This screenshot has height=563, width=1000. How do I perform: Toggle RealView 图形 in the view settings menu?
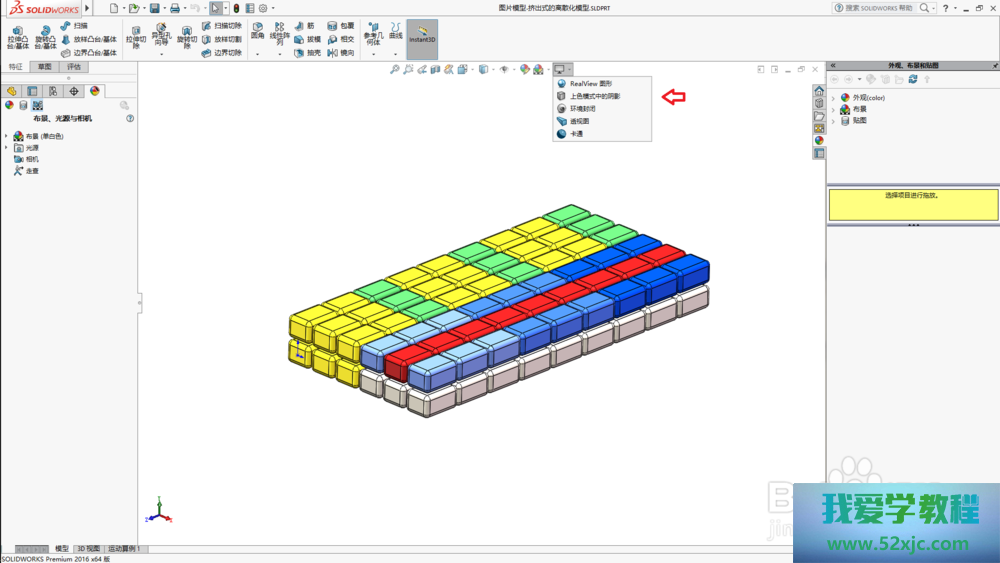click(590, 84)
